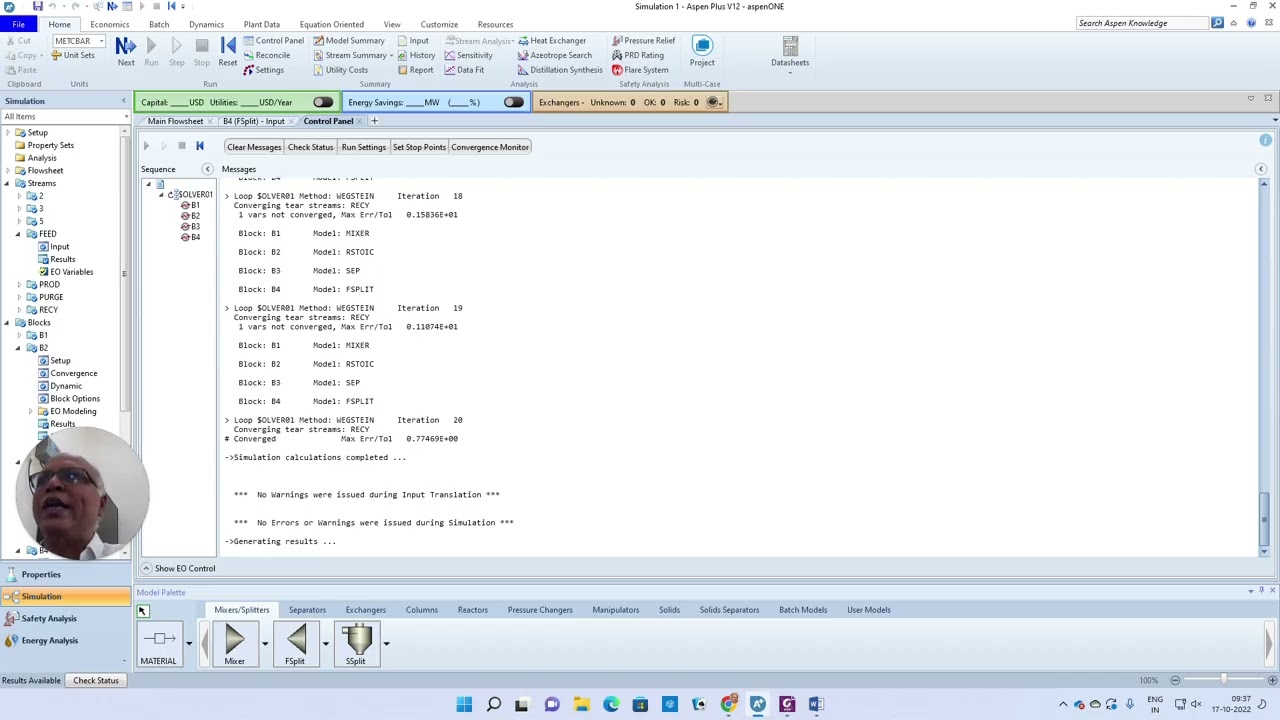
Task: Switch to the Separators palette tab
Action: coord(307,610)
